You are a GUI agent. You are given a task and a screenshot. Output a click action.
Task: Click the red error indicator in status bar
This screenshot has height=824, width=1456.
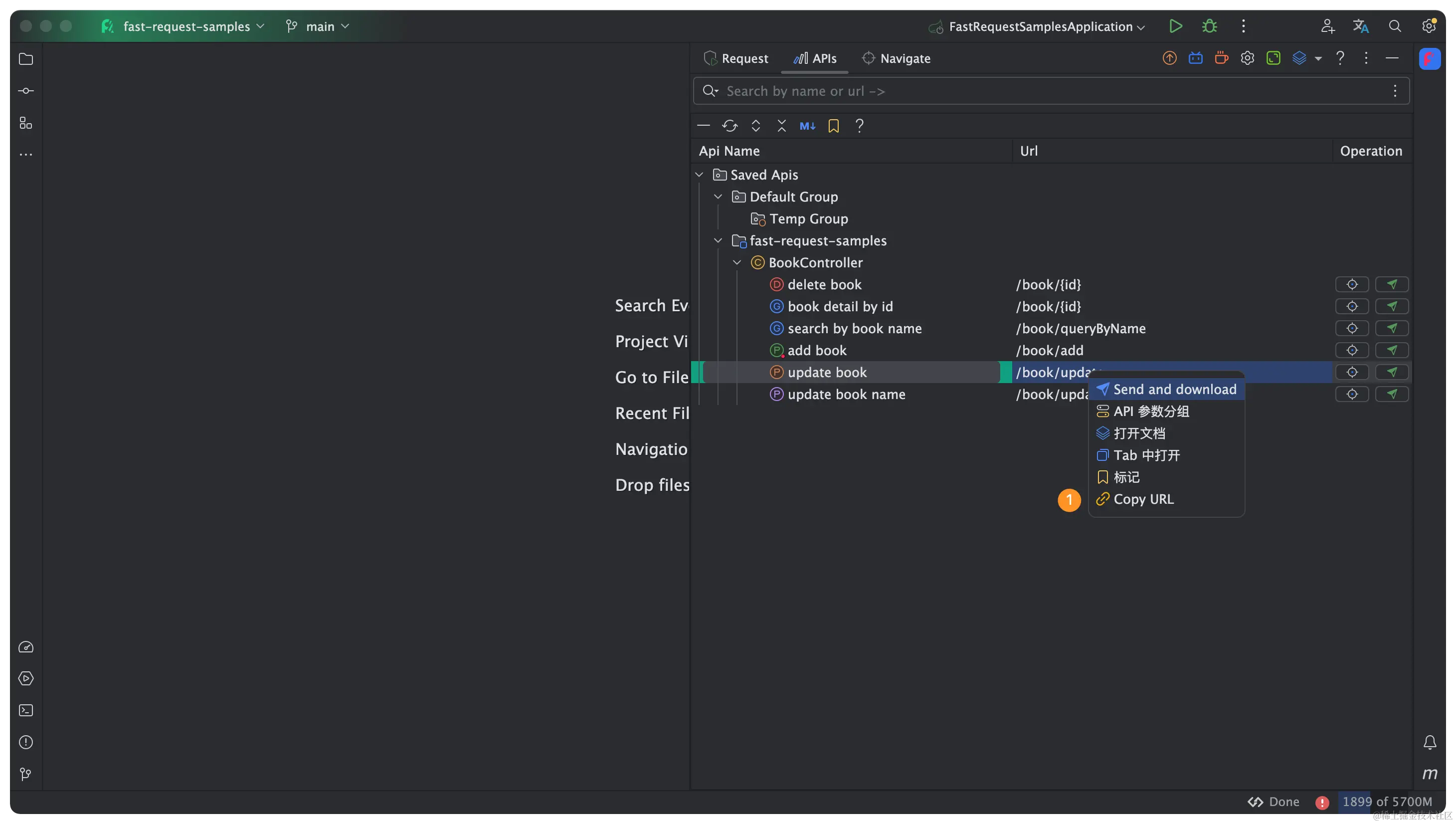point(1321,803)
